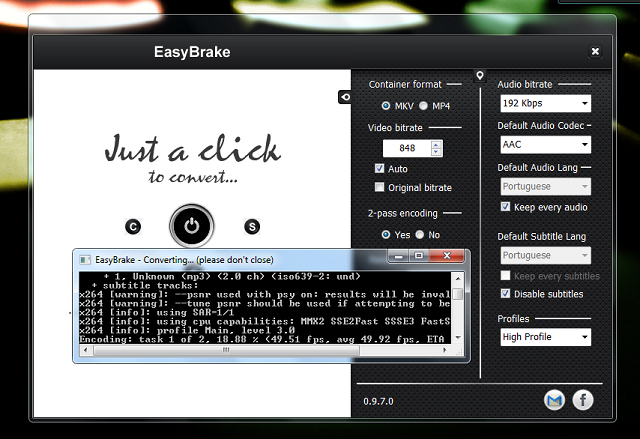Screen dimensions: 640x439
Task: Click the location pin icon
Action: pyautogui.click(x=480, y=75)
